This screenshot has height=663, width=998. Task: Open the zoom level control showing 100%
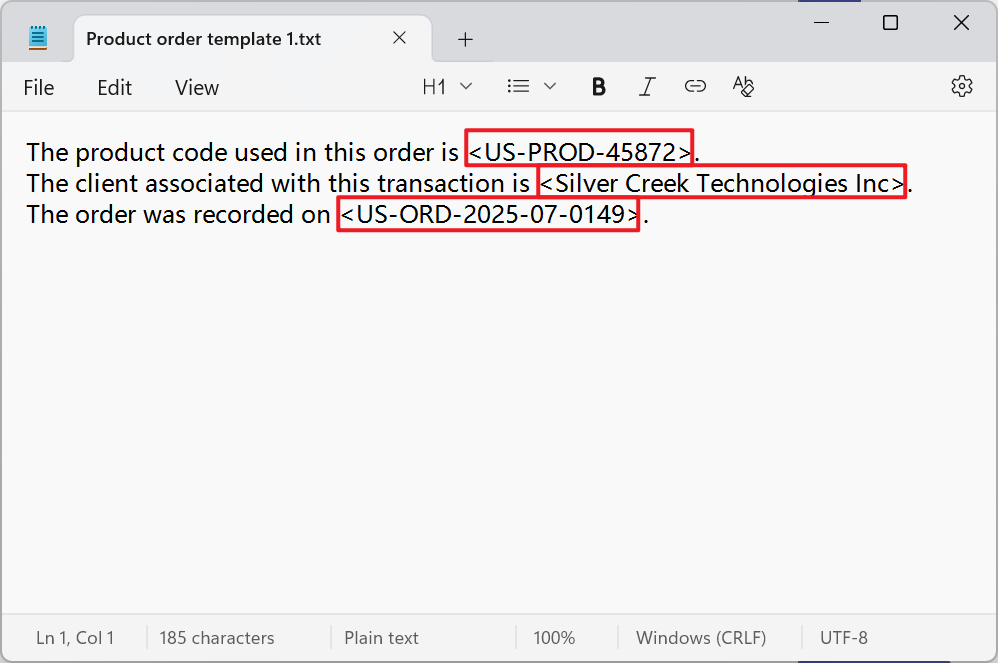point(554,637)
